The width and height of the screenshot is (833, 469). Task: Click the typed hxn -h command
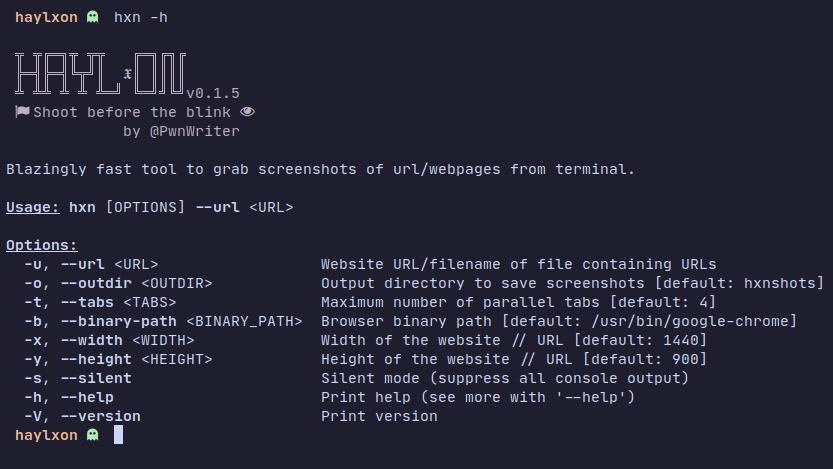[141, 17]
